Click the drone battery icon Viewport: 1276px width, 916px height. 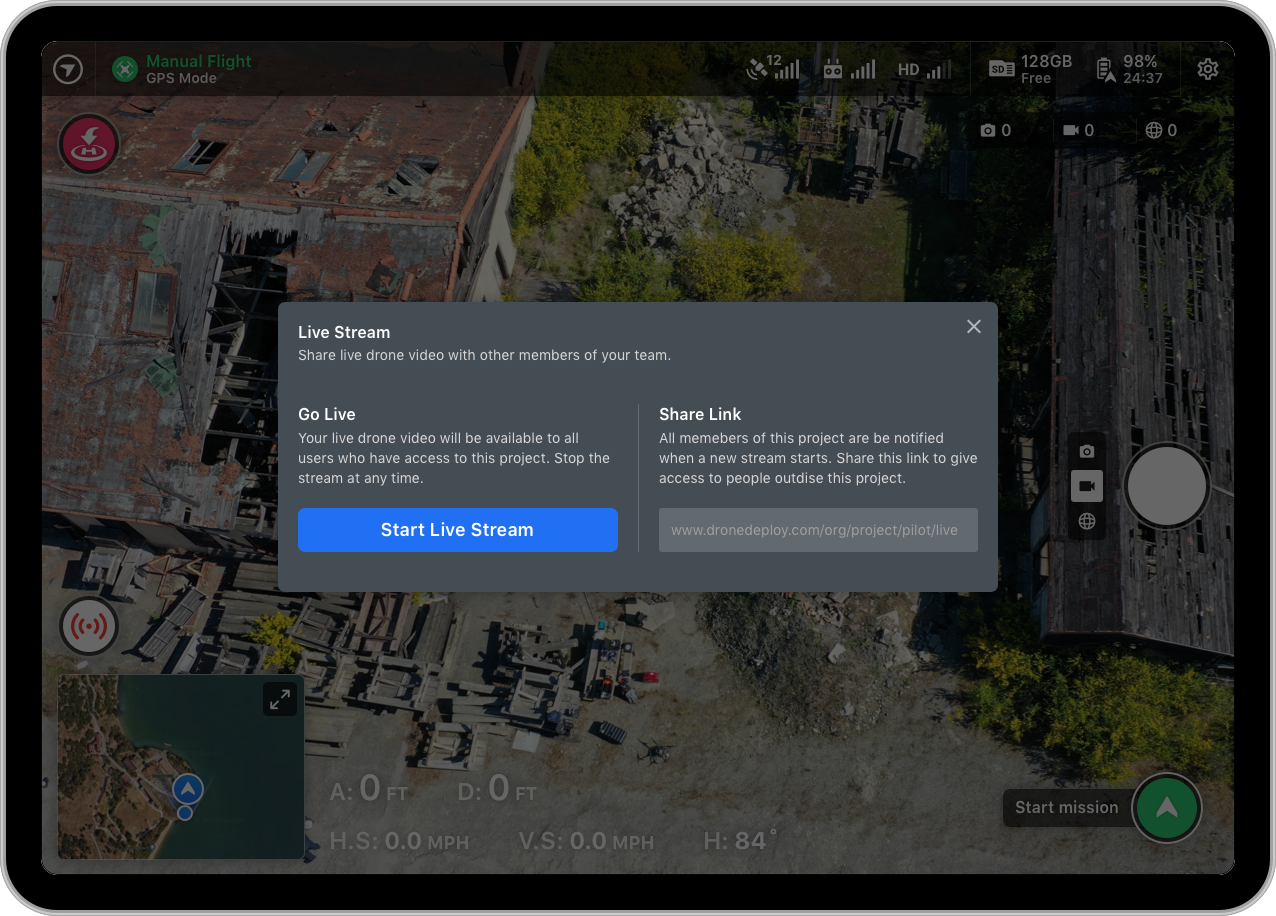tap(1106, 69)
